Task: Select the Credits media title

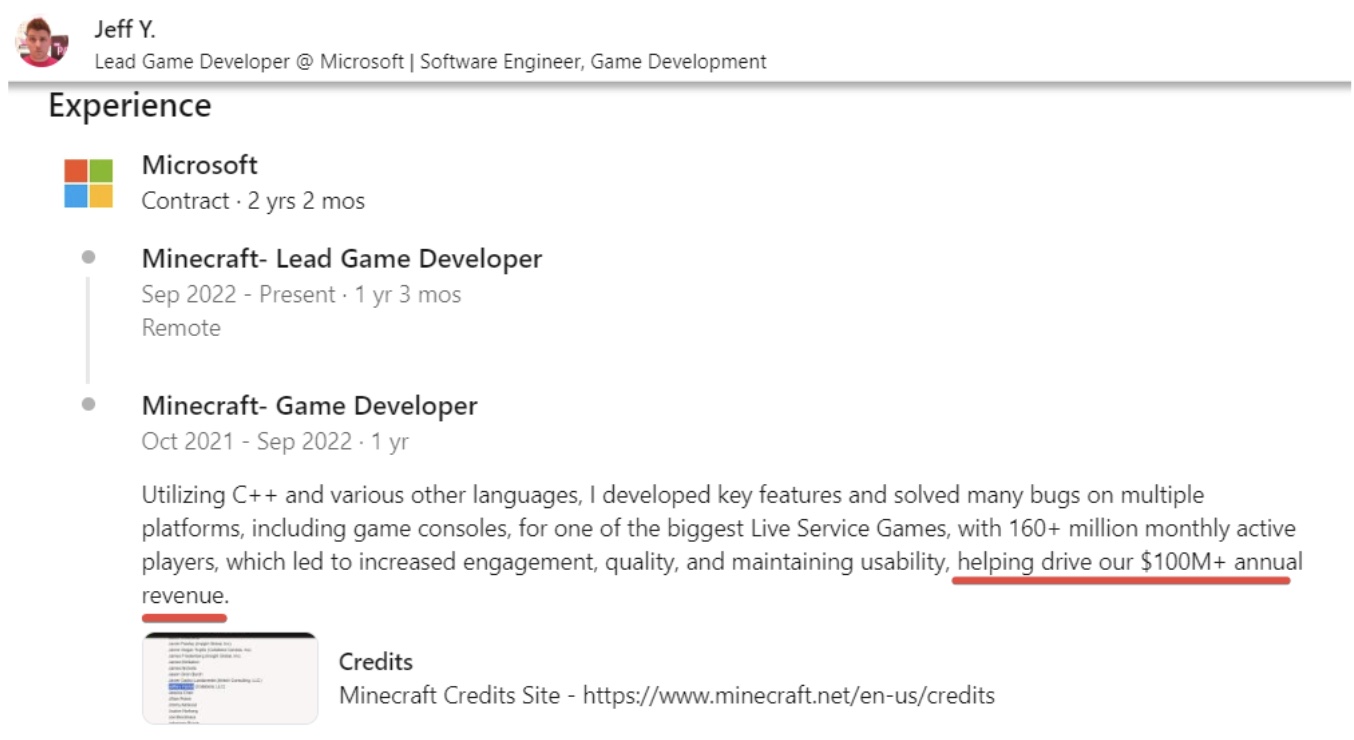Action: 376,662
